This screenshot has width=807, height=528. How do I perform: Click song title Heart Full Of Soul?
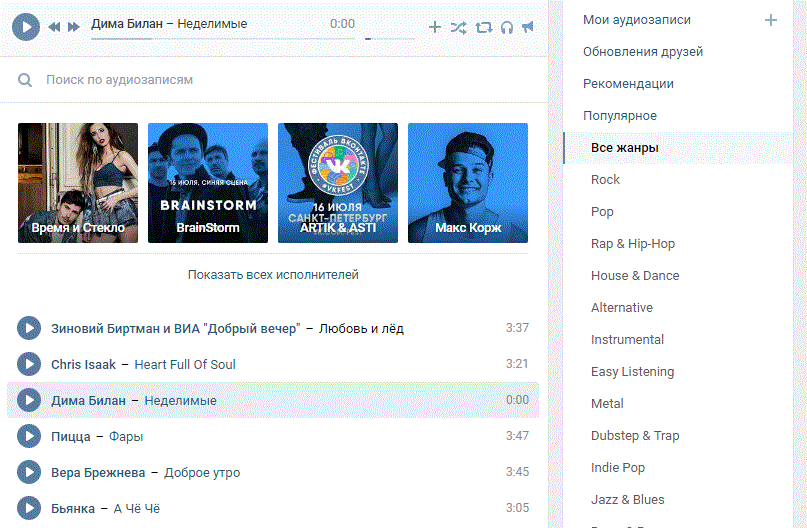tap(185, 364)
